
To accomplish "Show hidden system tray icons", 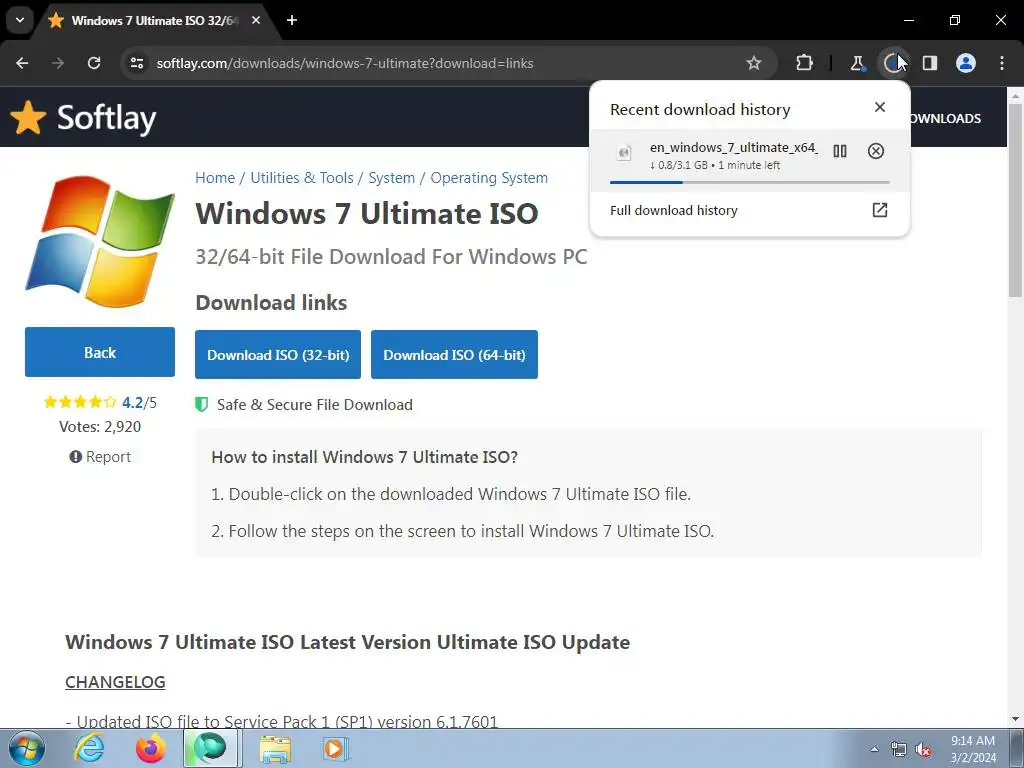I will [x=874, y=749].
